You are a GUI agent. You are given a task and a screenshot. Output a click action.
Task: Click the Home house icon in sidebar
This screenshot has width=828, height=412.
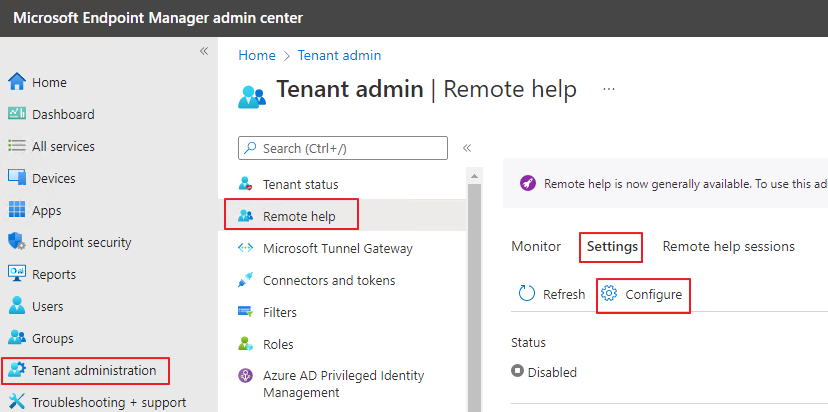[x=17, y=82]
